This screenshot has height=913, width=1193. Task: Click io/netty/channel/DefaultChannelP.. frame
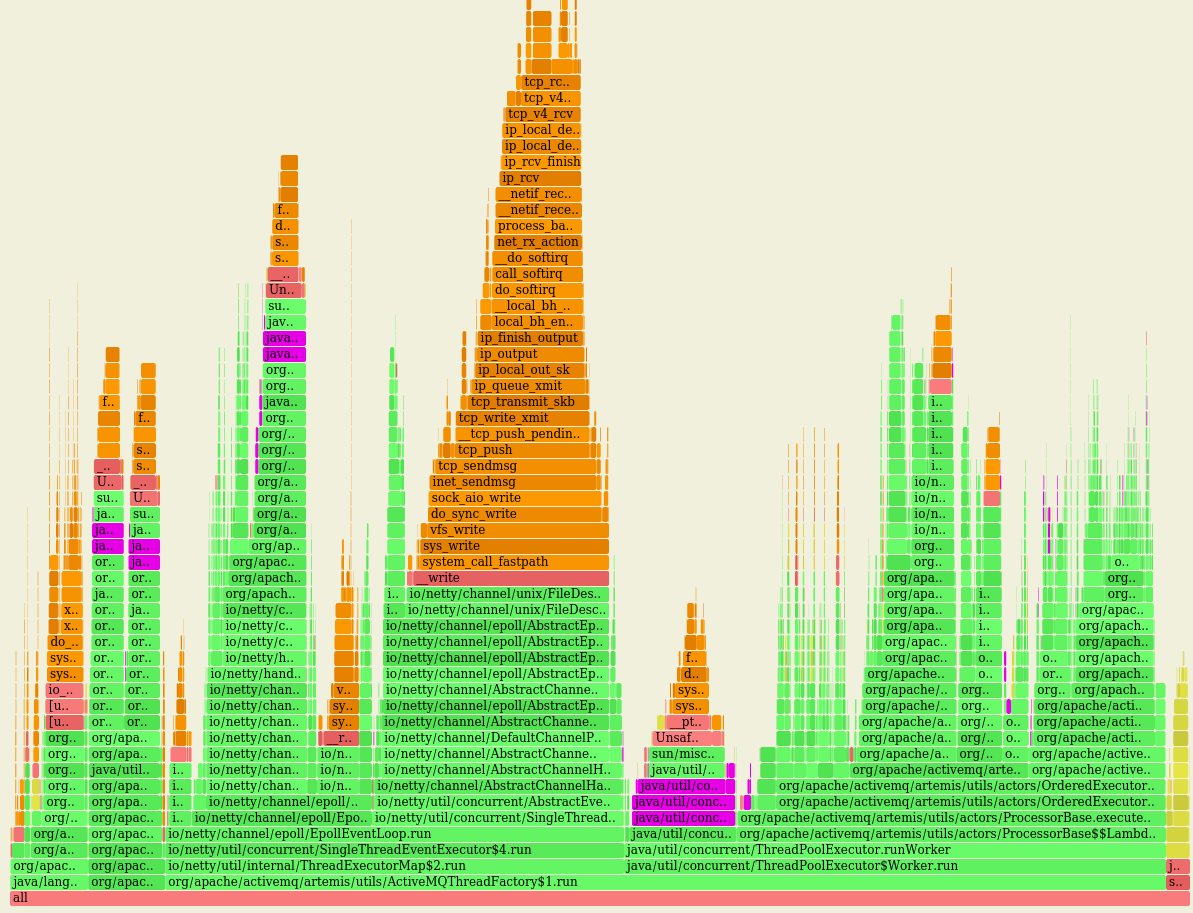coord(502,738)
